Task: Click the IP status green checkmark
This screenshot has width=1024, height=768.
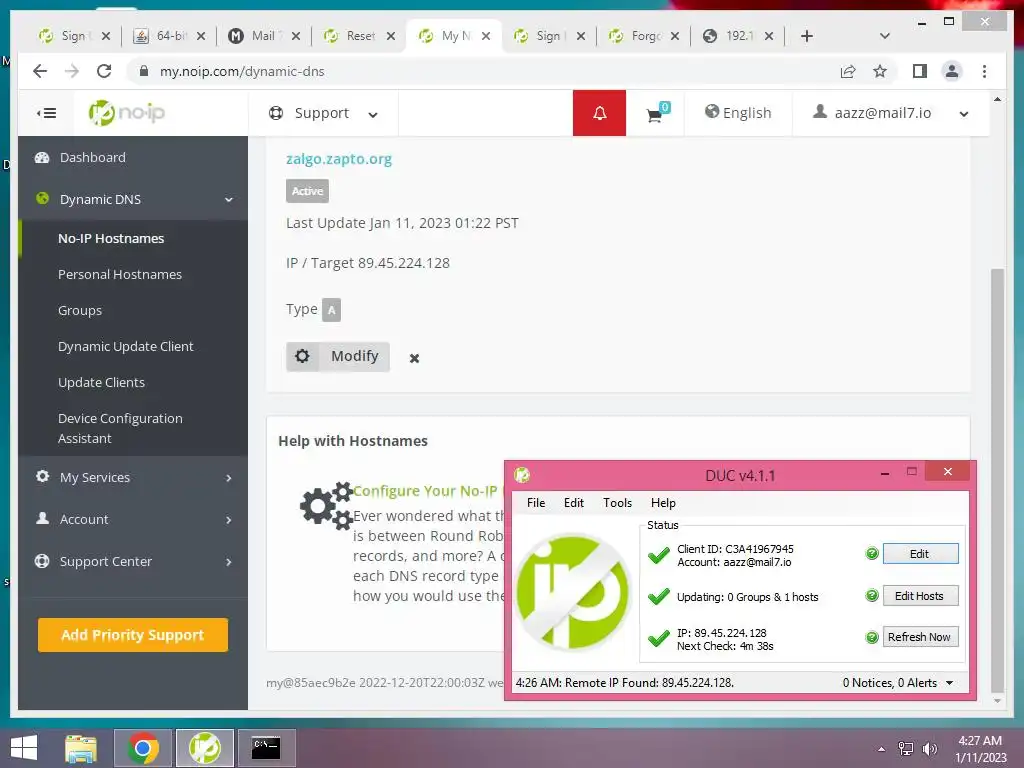Action: [x=659, y=638]
